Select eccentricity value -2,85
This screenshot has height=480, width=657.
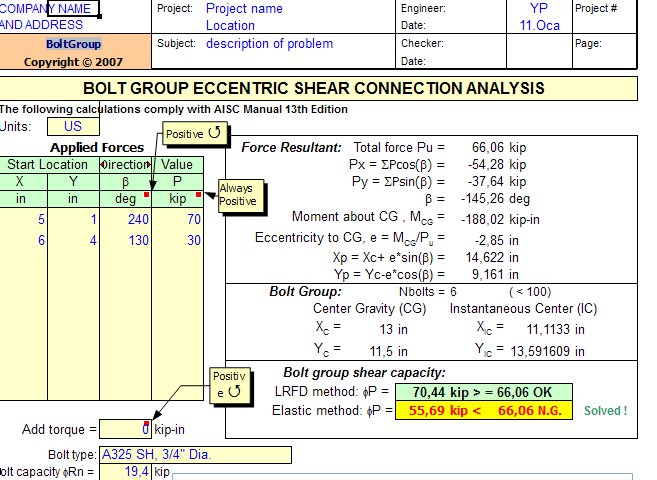[489, 241]
